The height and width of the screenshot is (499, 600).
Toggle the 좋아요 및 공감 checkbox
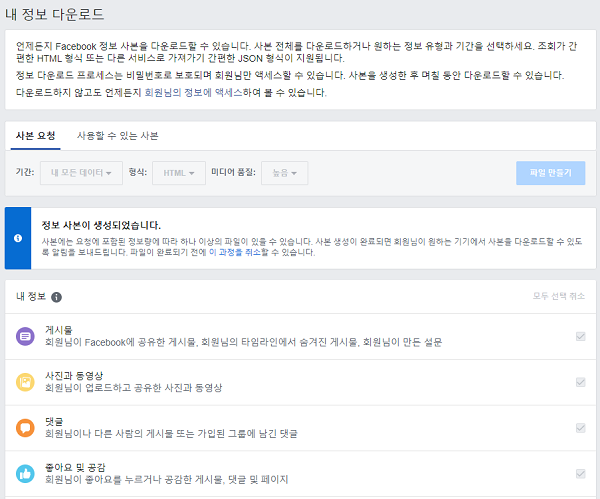(580, 473)
